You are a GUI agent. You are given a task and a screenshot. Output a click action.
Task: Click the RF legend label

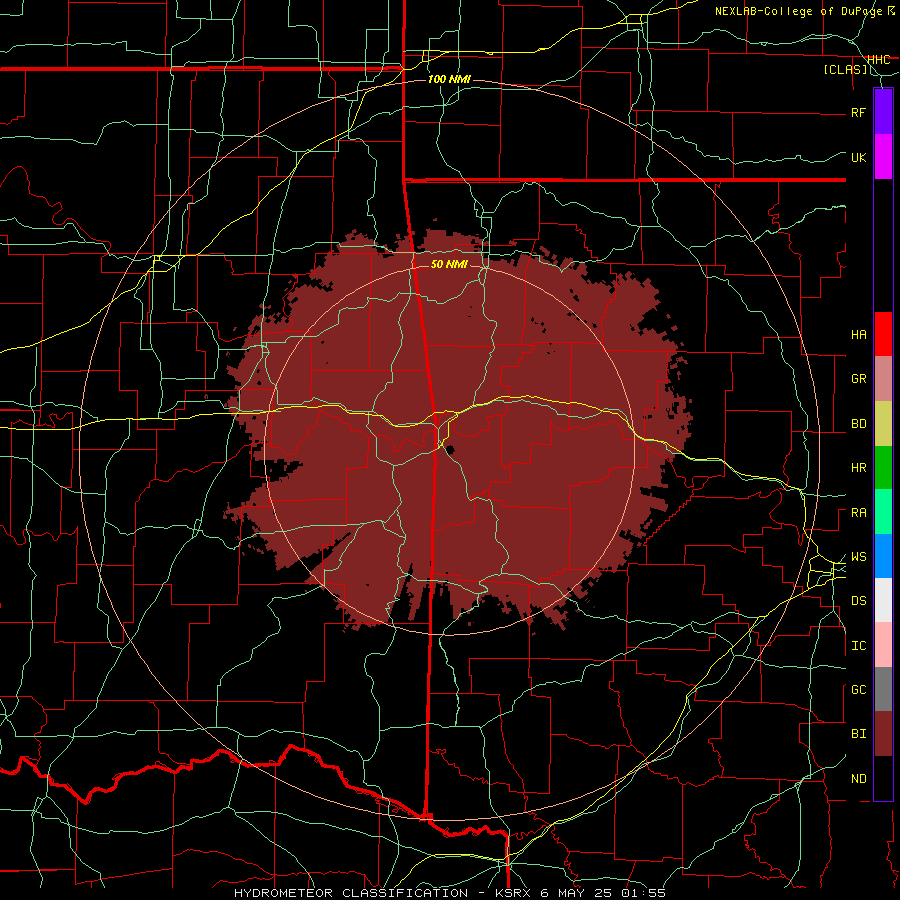point(858,112)
